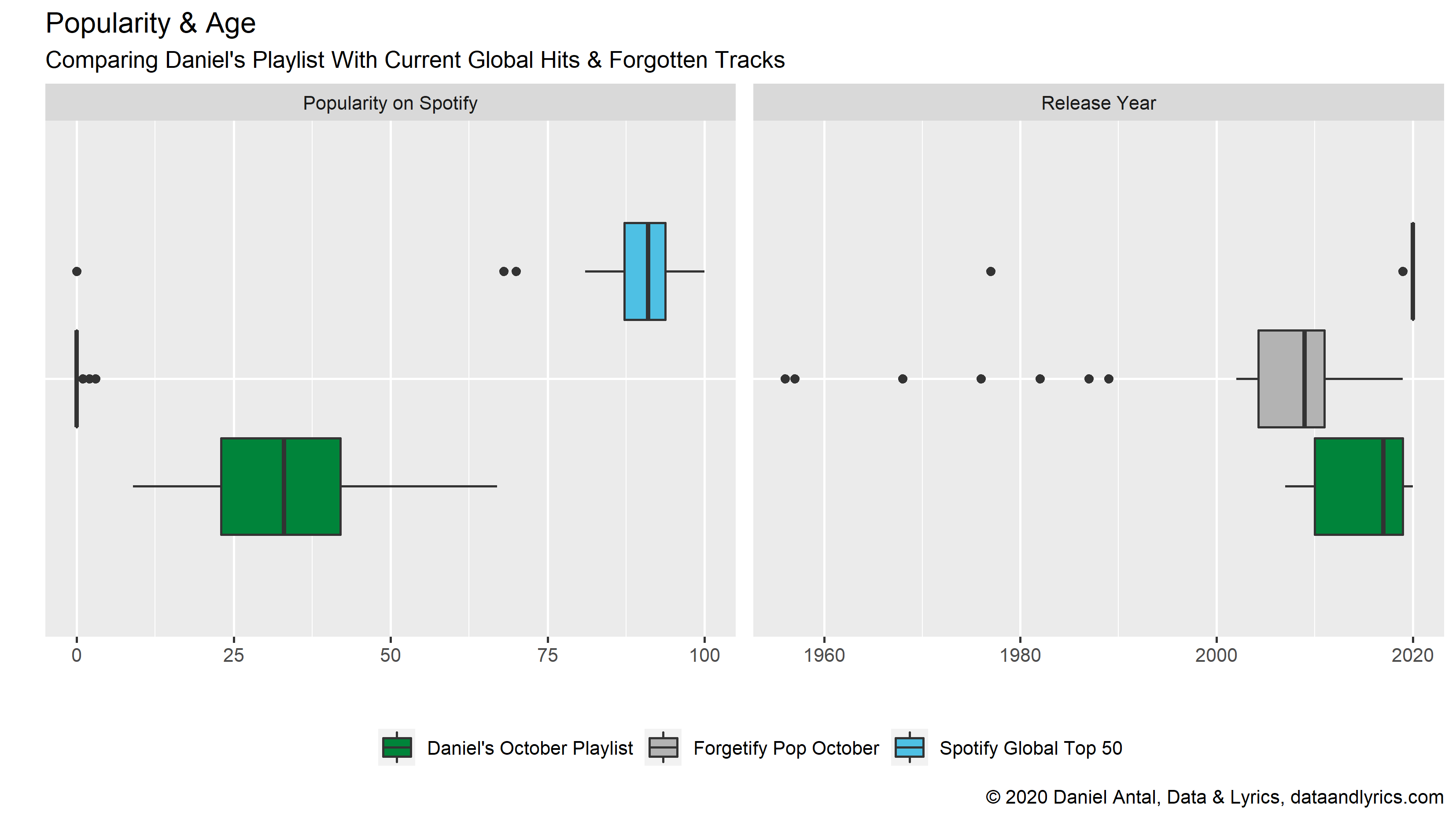Select the green popularity boxplot box
This screenshot has height=819, width=1456.
coord(280,486)
